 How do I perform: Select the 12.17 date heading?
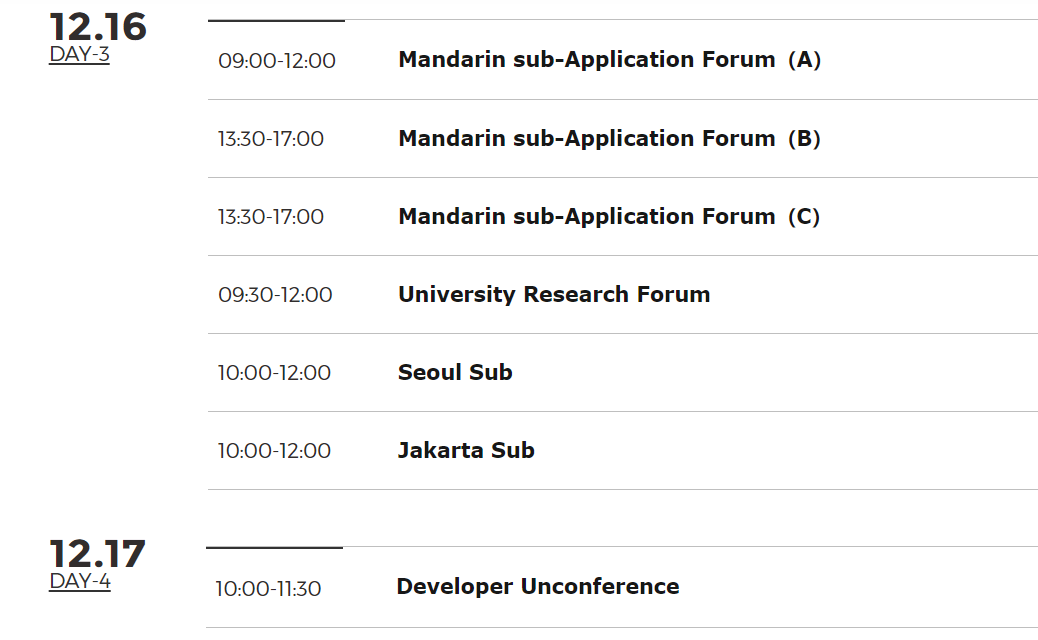(97, 554)
